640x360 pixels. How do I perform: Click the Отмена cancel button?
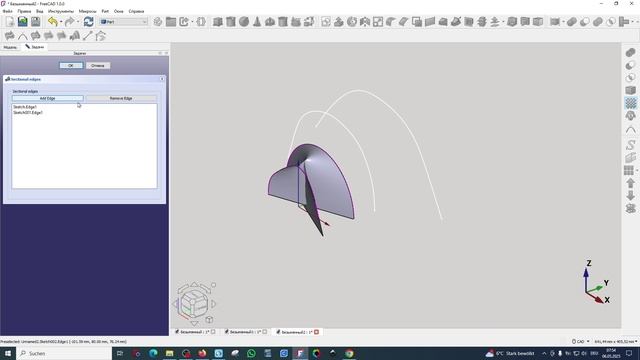[98, 65]
